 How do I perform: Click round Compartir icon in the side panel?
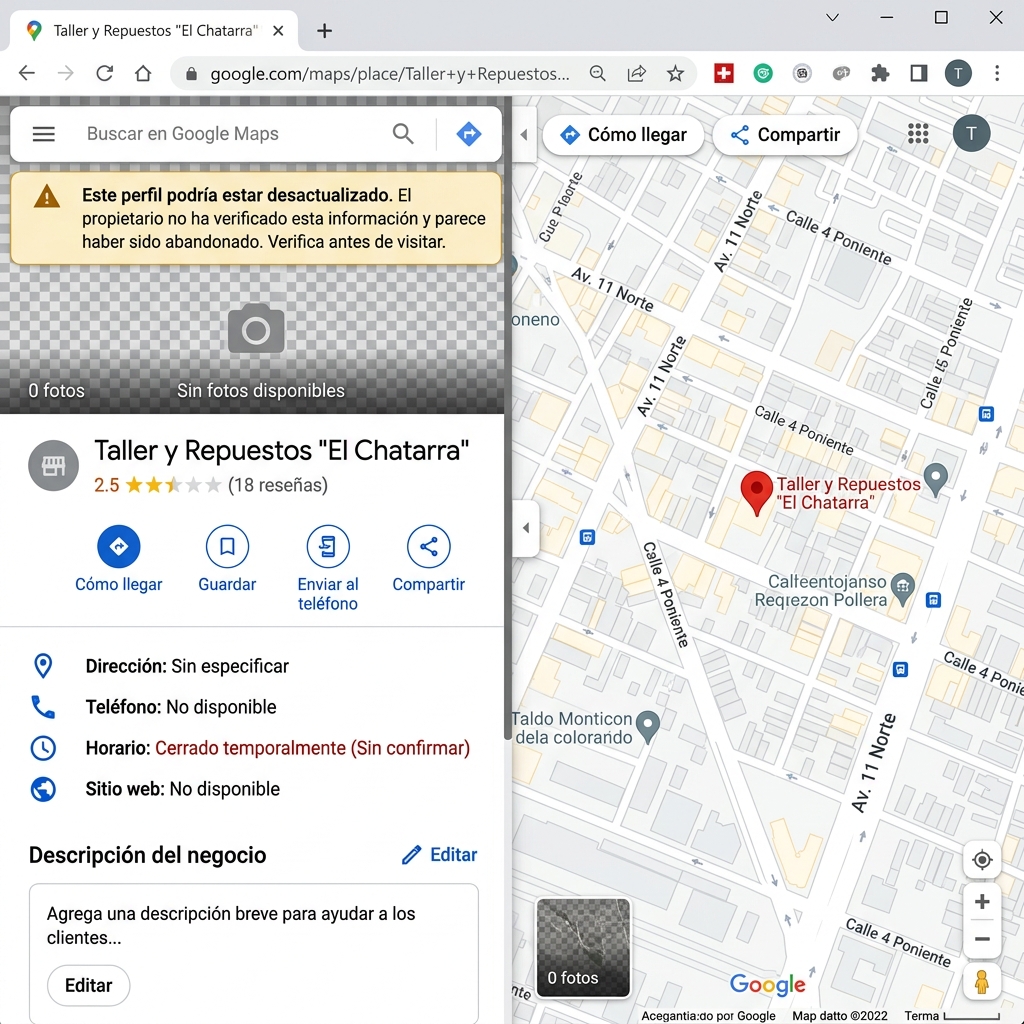click(x=428, y=546)
